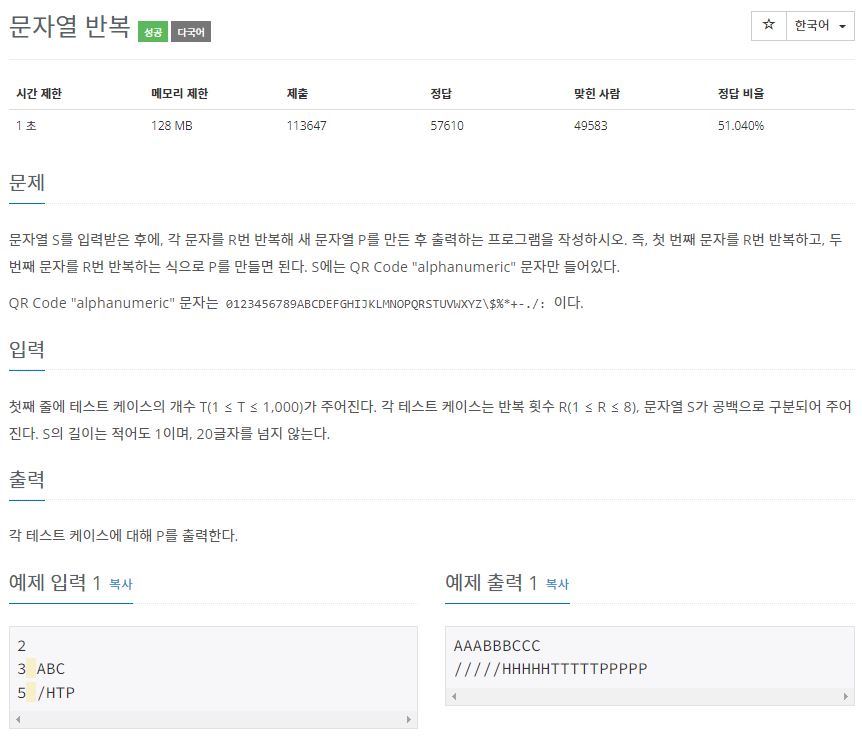Click the 시간 제한 column header
This screenshot has width=862, height=736.
click(39, 93)
